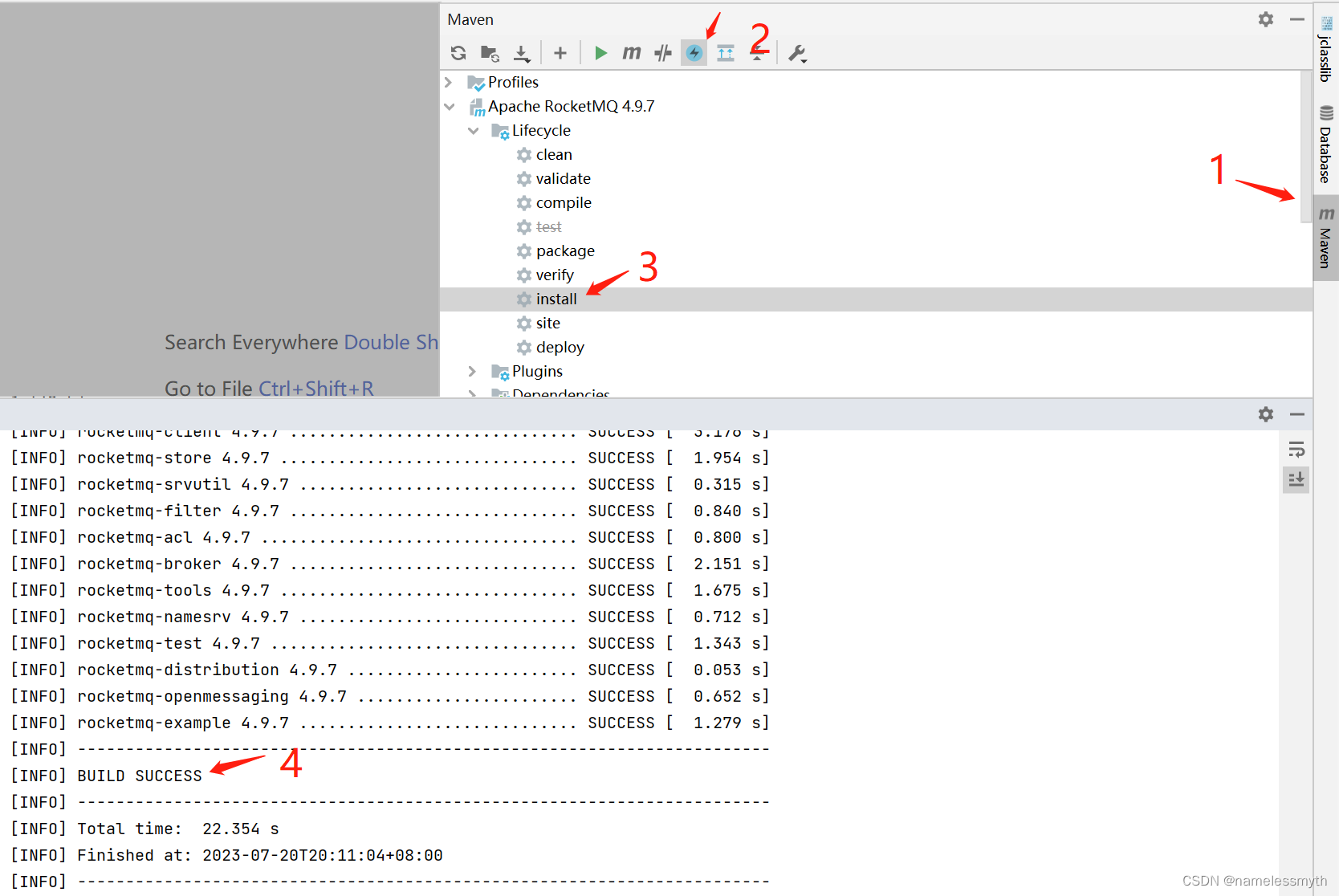The width and height of the screenshot is (1339, 896).
Task: Open Maven settings wrench icon
Action: pos(796,53)
